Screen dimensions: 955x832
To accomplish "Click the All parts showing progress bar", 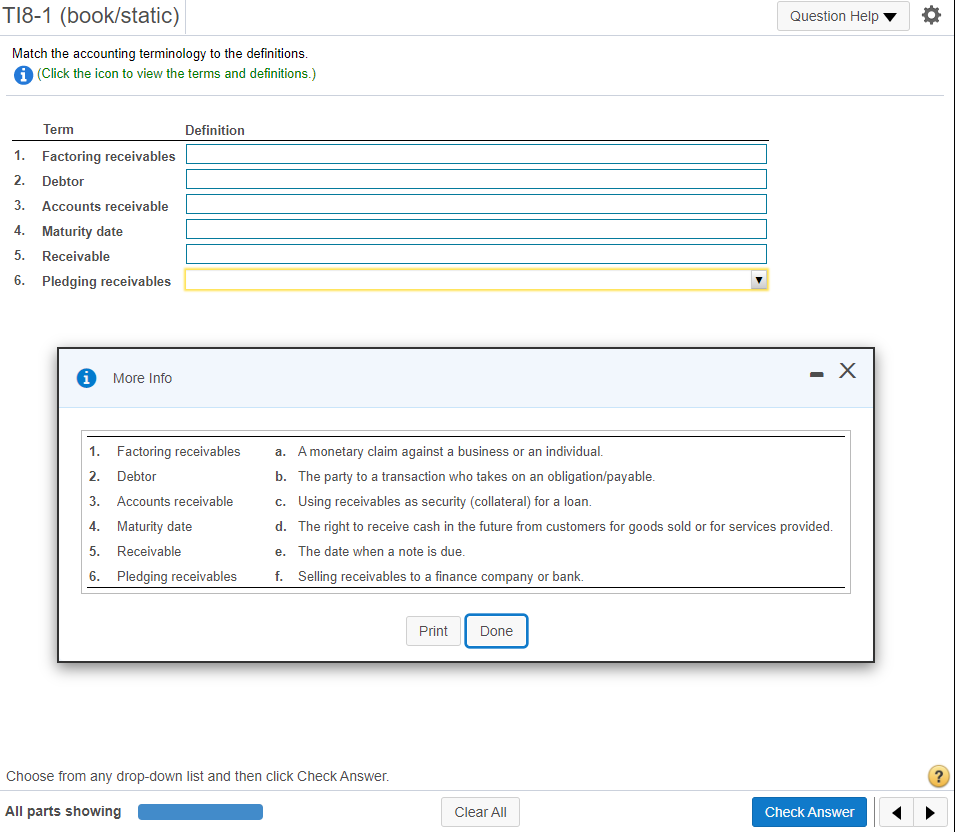I will [x=200, y=812].
